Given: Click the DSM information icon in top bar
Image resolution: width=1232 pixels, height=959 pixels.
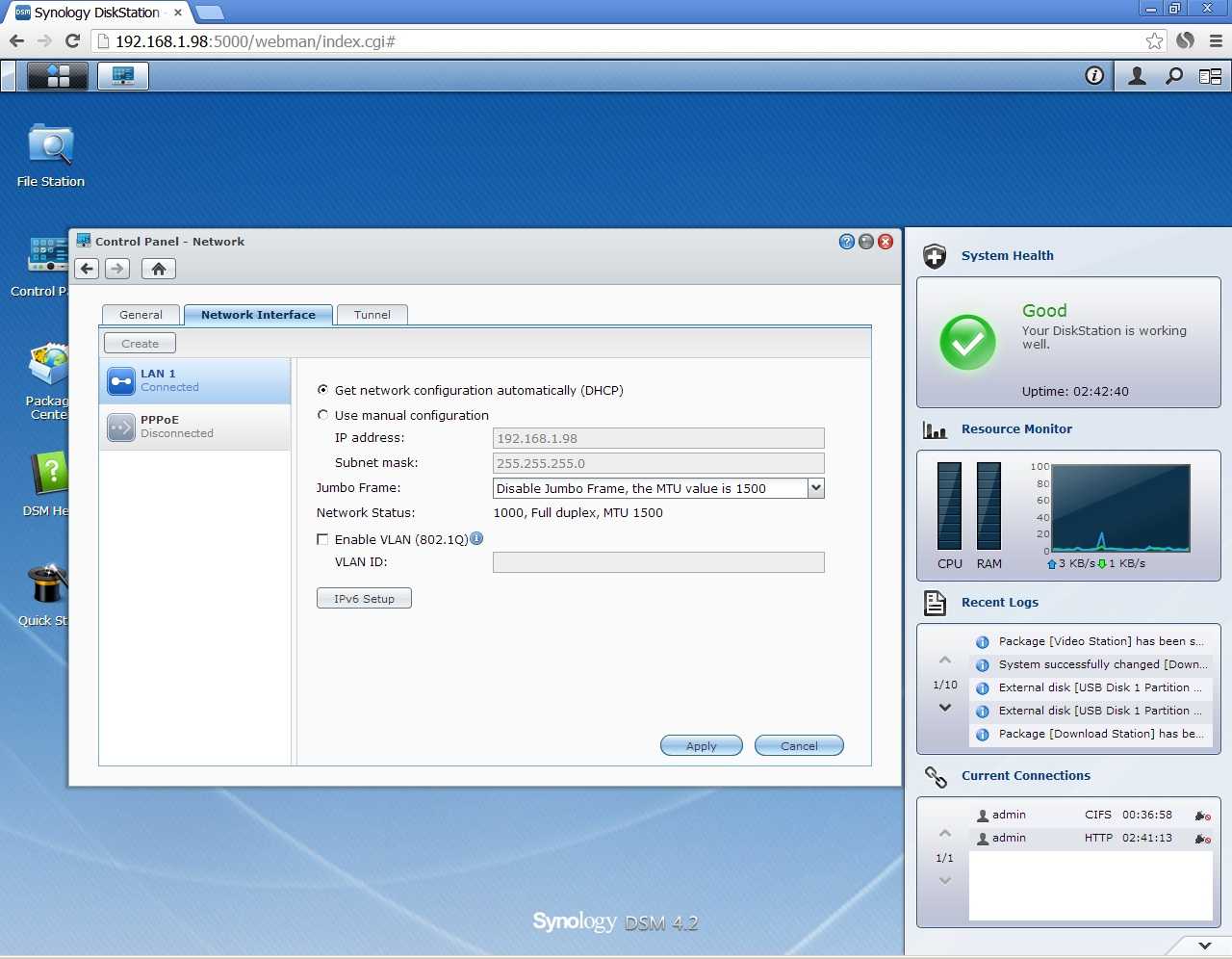Looking at the screenshot, I should [x=1094, y=76].
